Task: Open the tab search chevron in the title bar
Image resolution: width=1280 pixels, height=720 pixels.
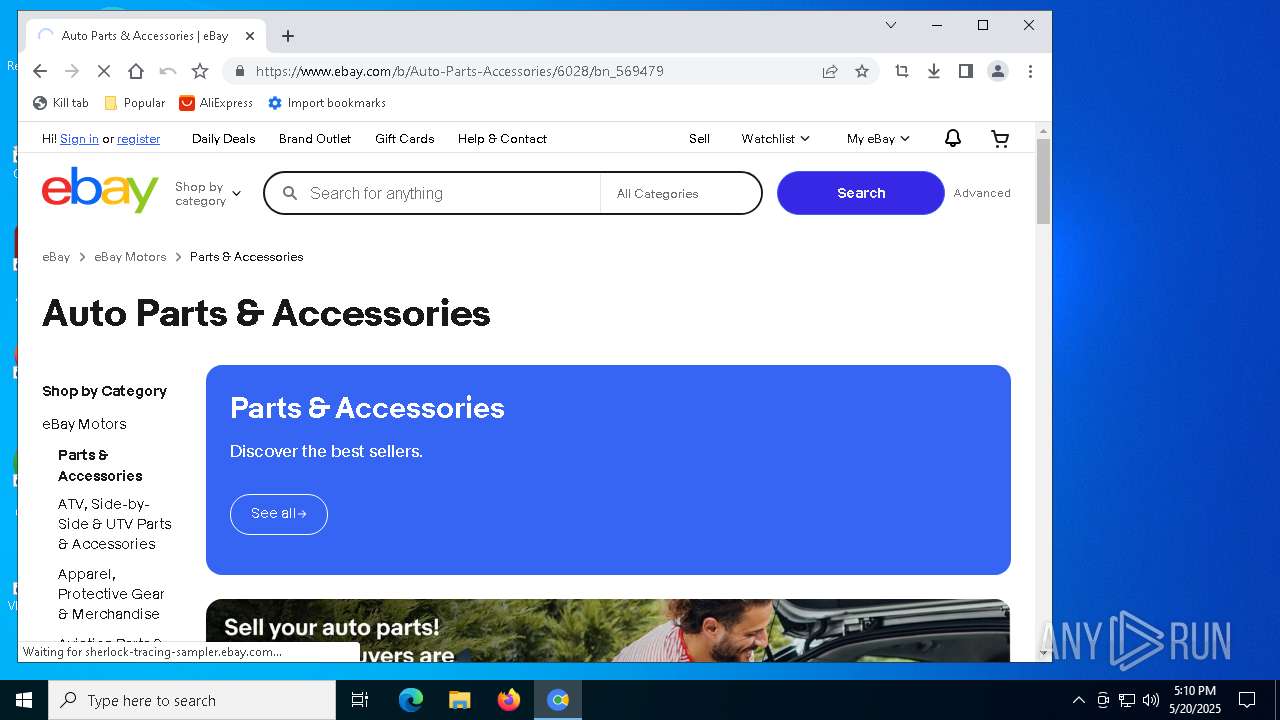Action: click(891, 25)
